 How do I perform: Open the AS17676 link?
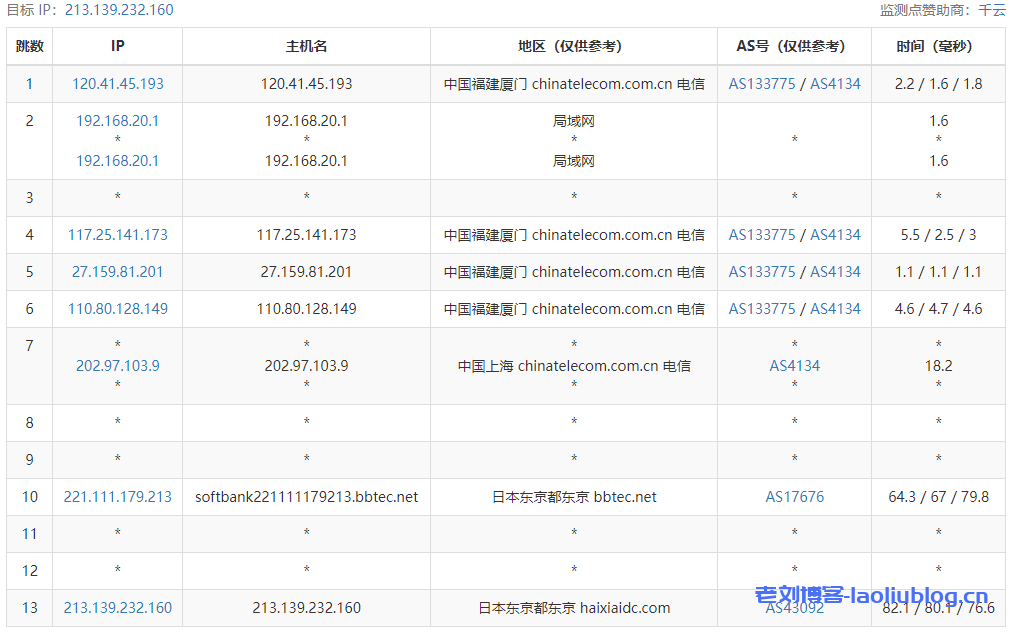(795, 497)
